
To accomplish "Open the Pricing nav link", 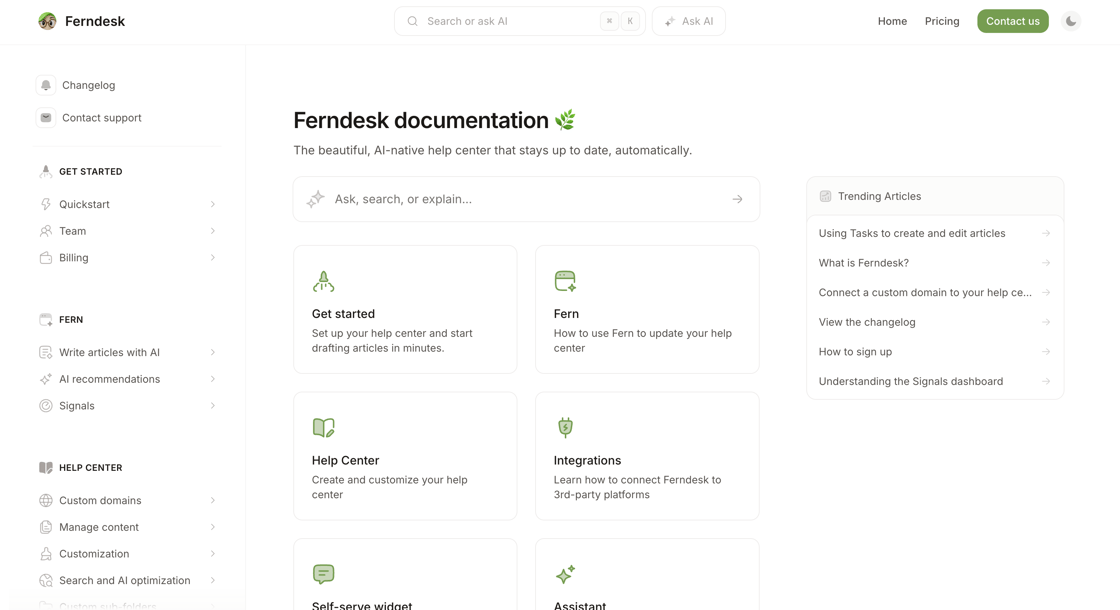I will pos(942,21).
